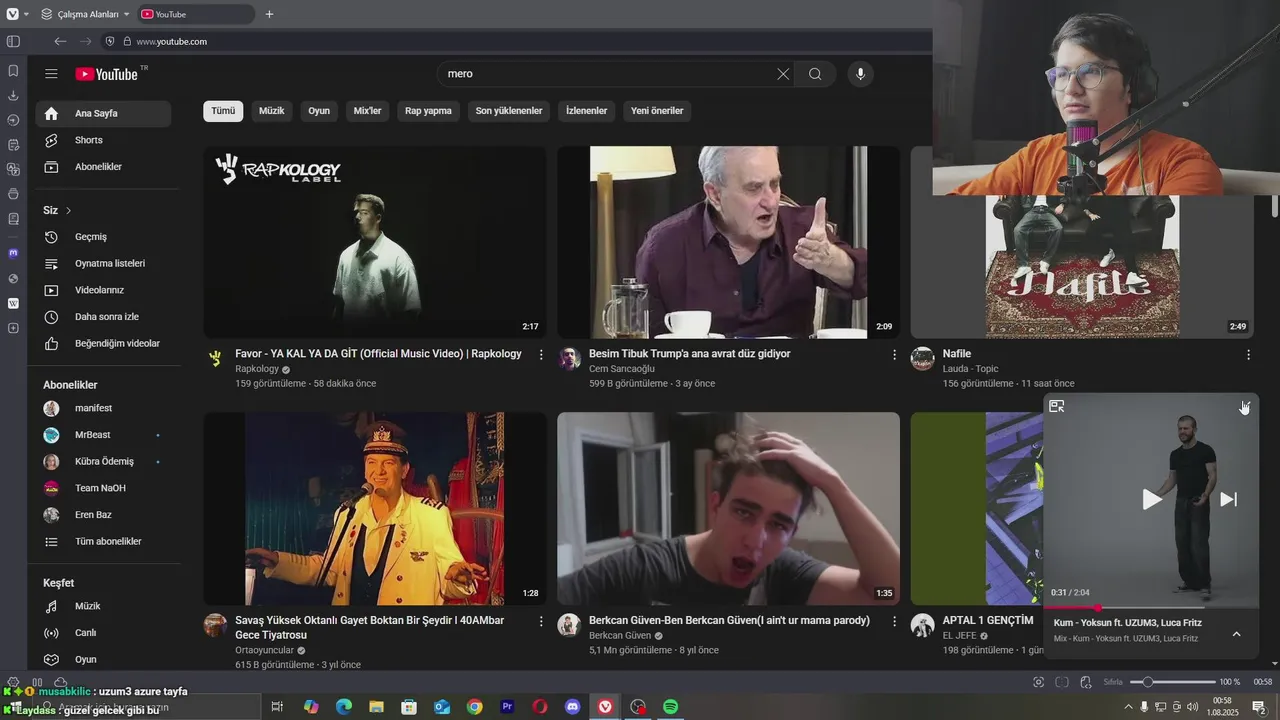Viewport: 1280px width, 720px height.
Task: Open a new tab with the plus button
Action: (269, 14)
